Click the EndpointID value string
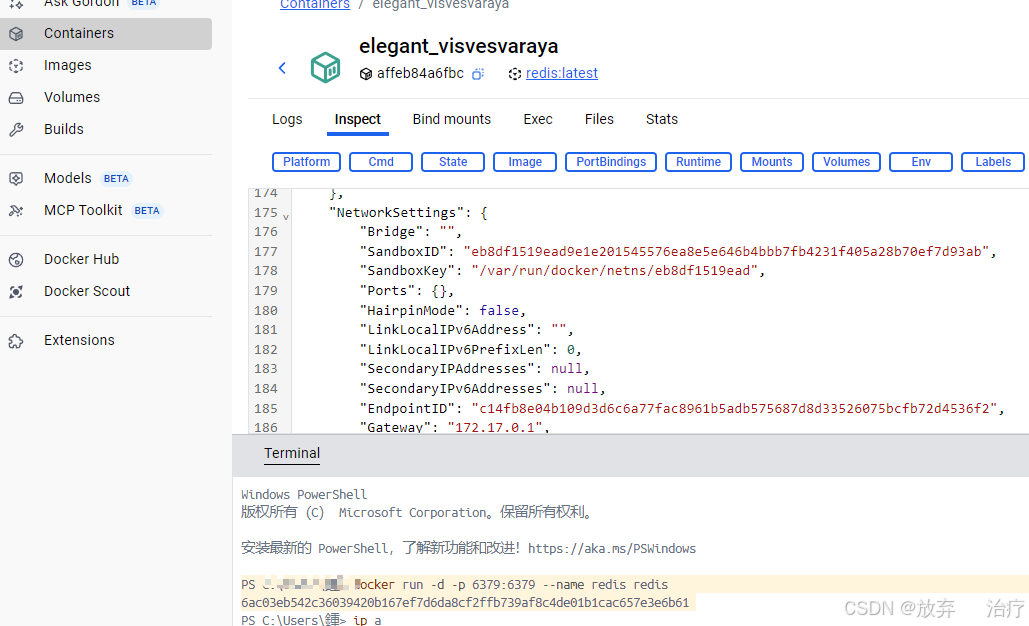1029x626 pixels. (734, 409)
